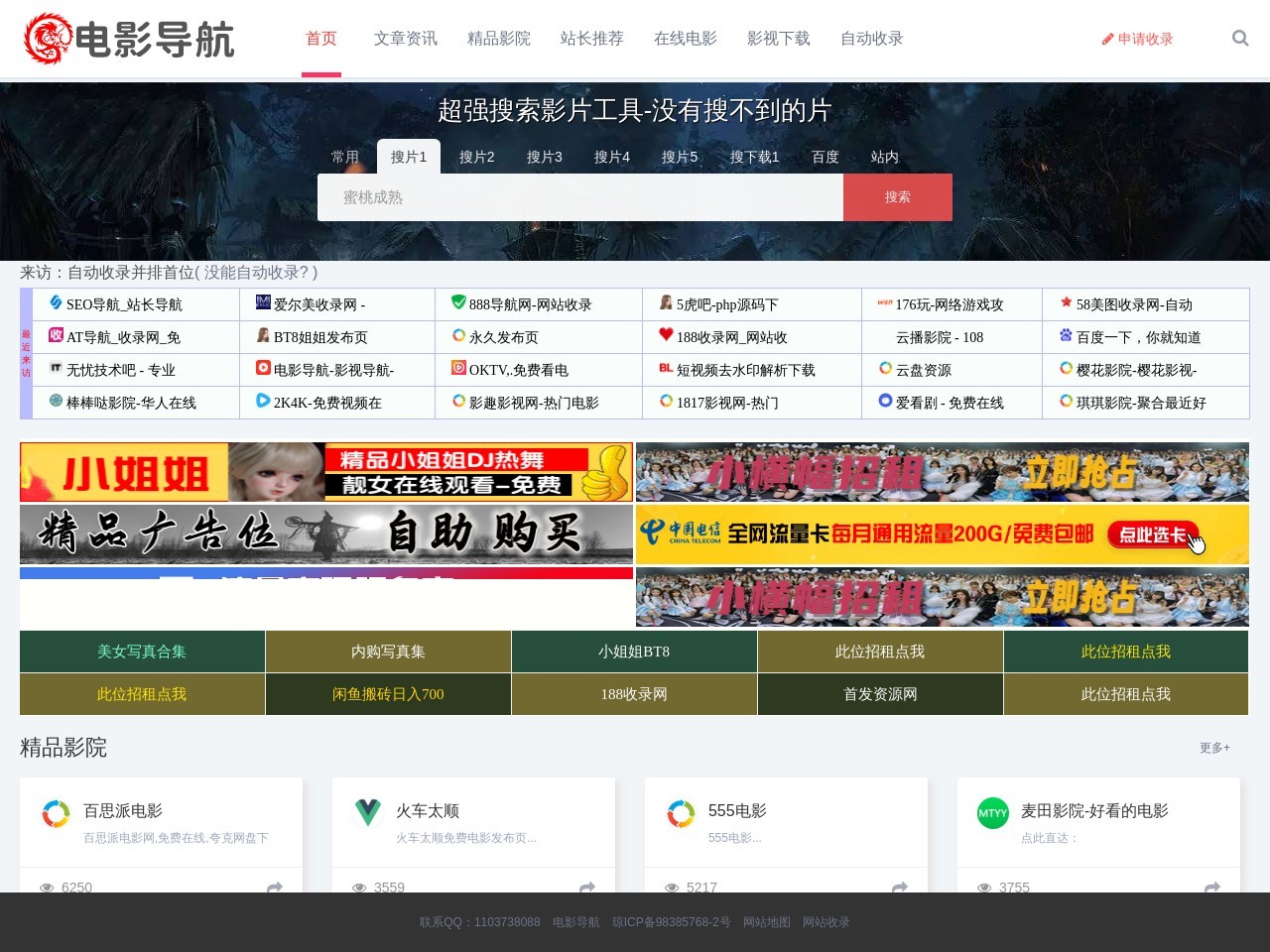Click share arrow on 火车太顺 card
This screenshot has height=952, width=1270.
tap(587, 887)
